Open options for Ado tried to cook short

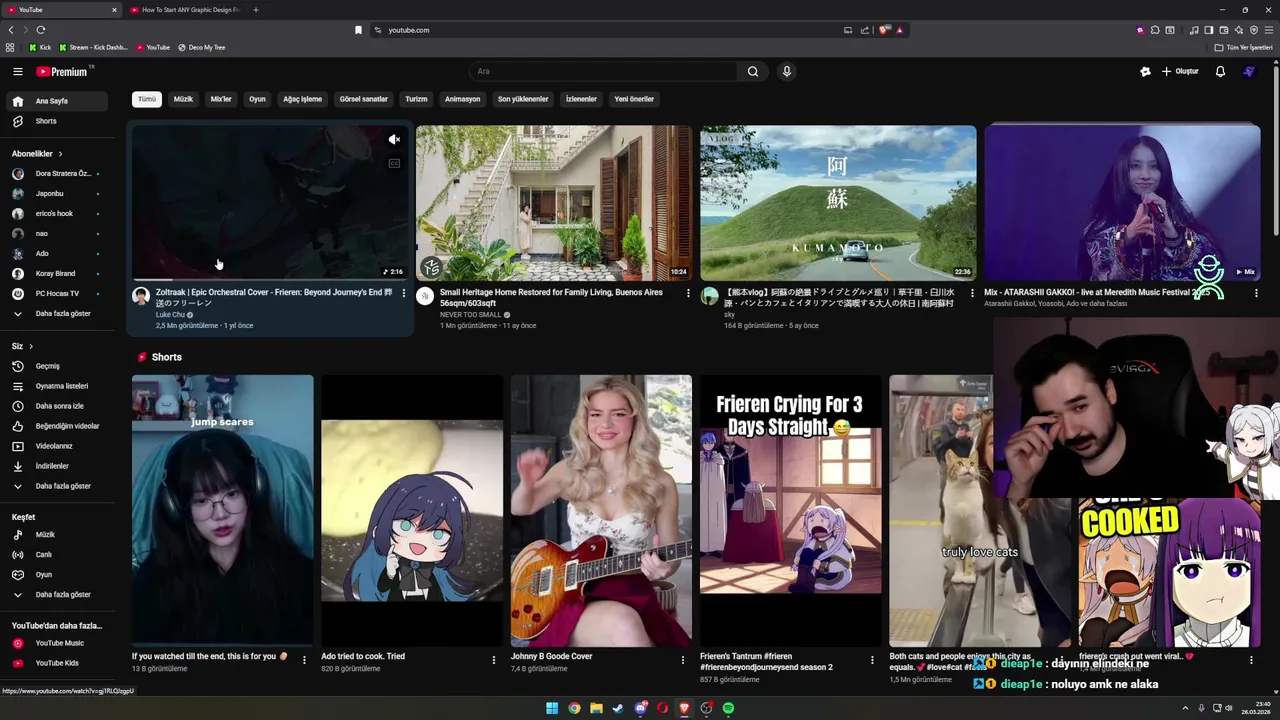pyautogui.click(x=493, y=660)
